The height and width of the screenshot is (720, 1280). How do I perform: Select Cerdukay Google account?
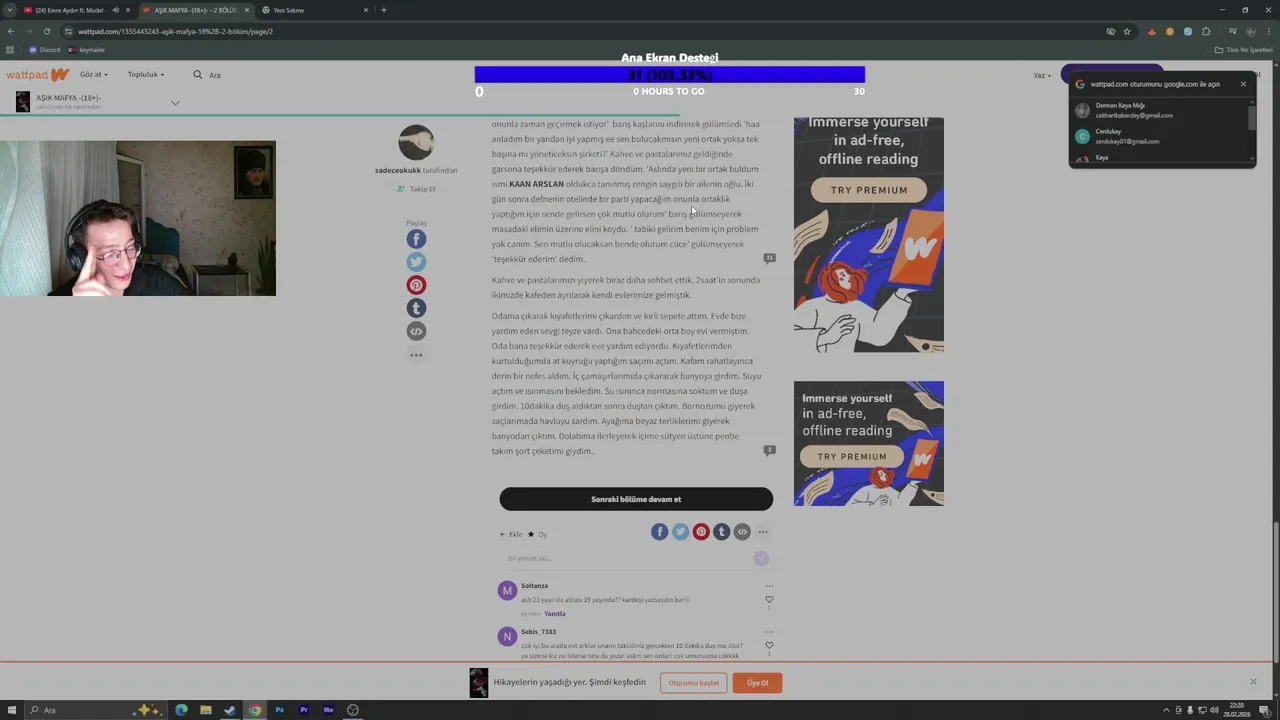1160,136
